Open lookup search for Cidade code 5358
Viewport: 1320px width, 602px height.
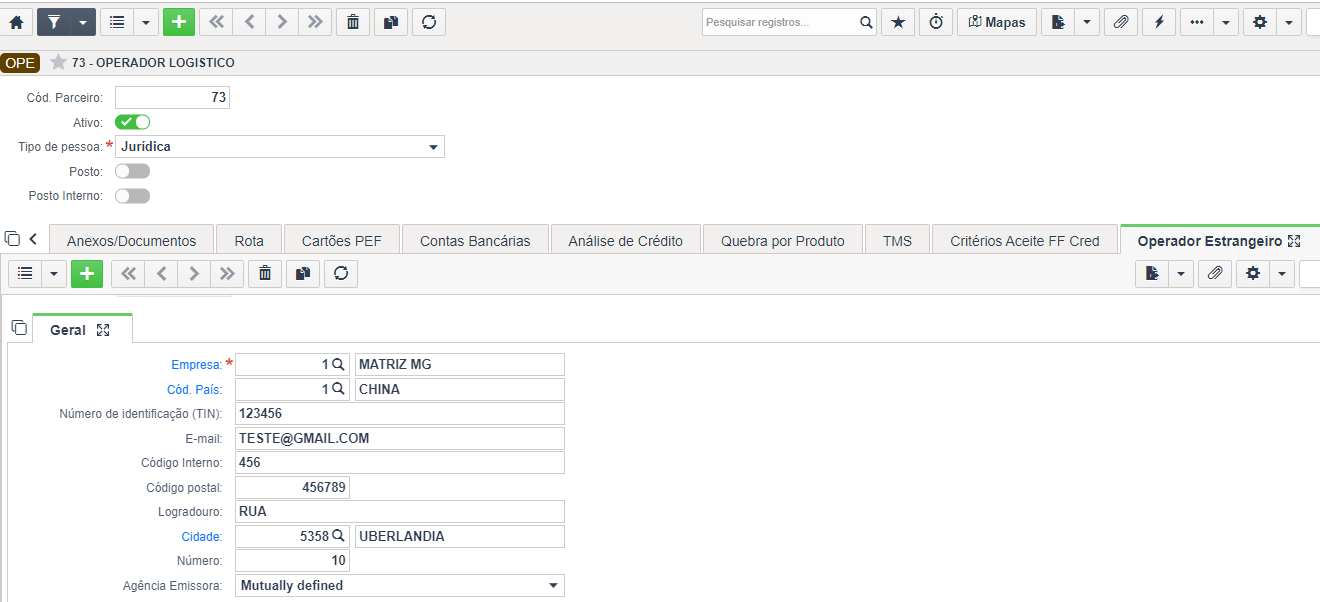[338, 536]
